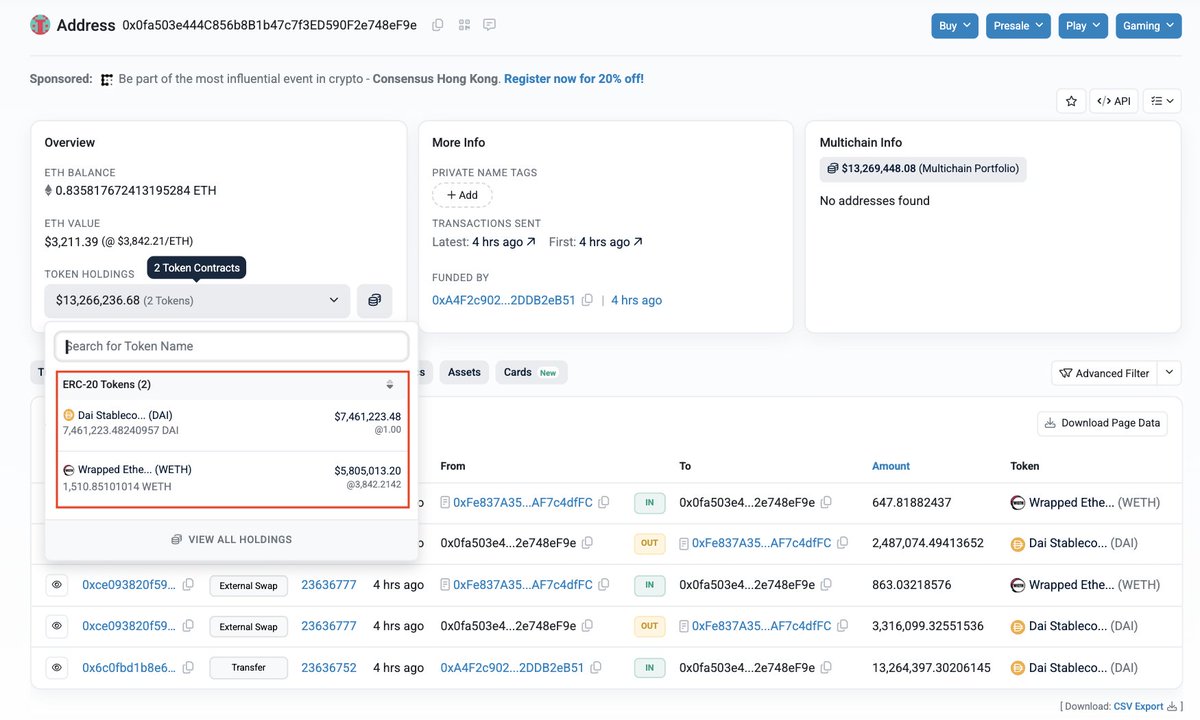Viewport: 1200px width, 720px height.
Task: Open the comment icon next to the address
Action: [x=490, y=25]
